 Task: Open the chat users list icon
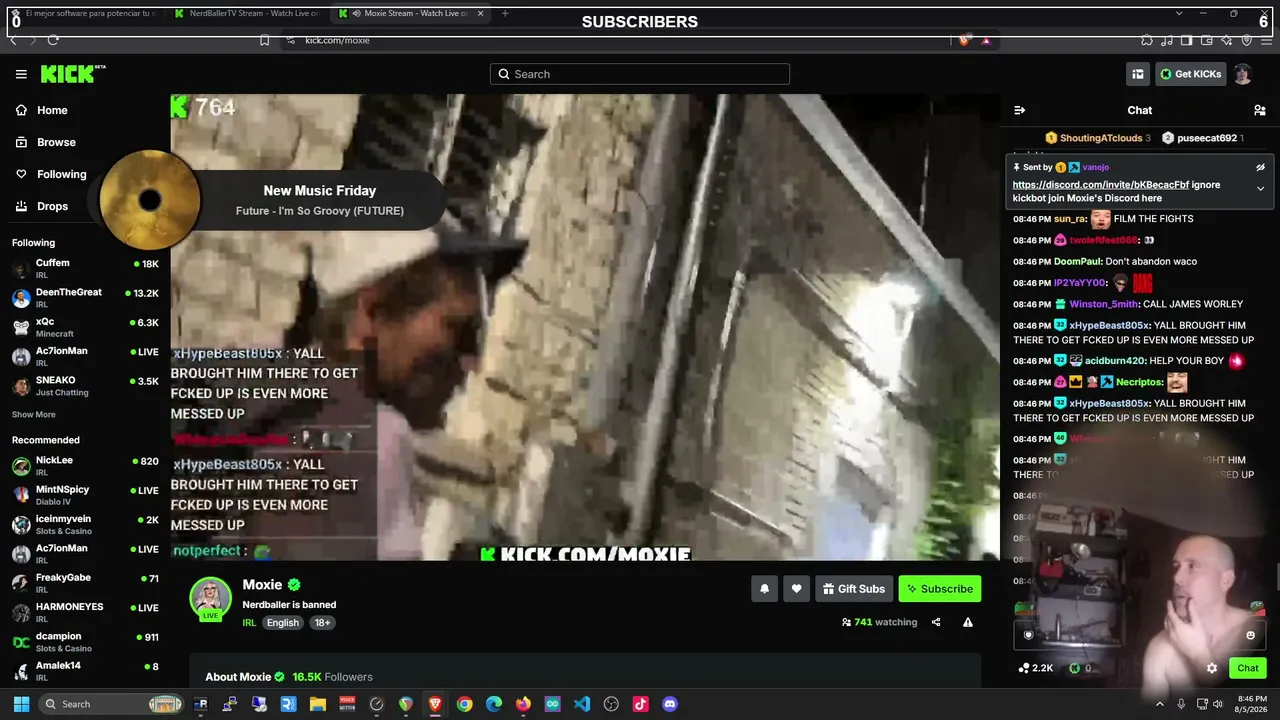[x=1260, y=110]
